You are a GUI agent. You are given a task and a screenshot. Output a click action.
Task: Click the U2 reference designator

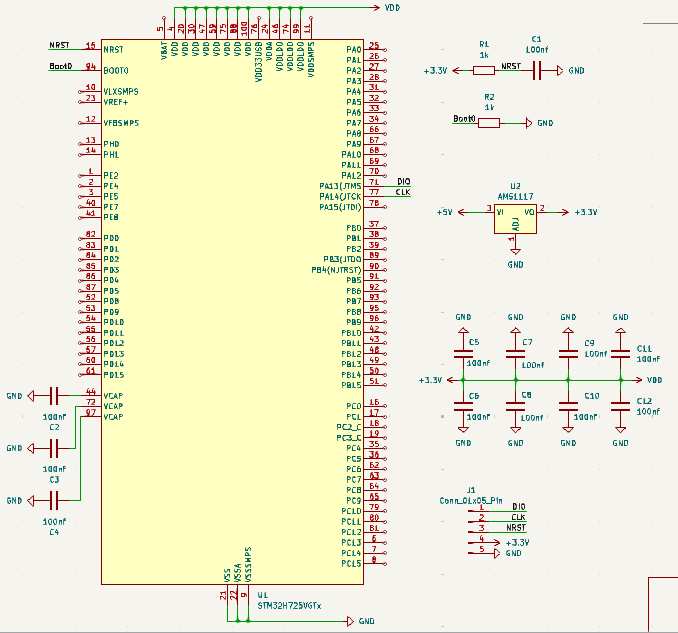point(515,186)
